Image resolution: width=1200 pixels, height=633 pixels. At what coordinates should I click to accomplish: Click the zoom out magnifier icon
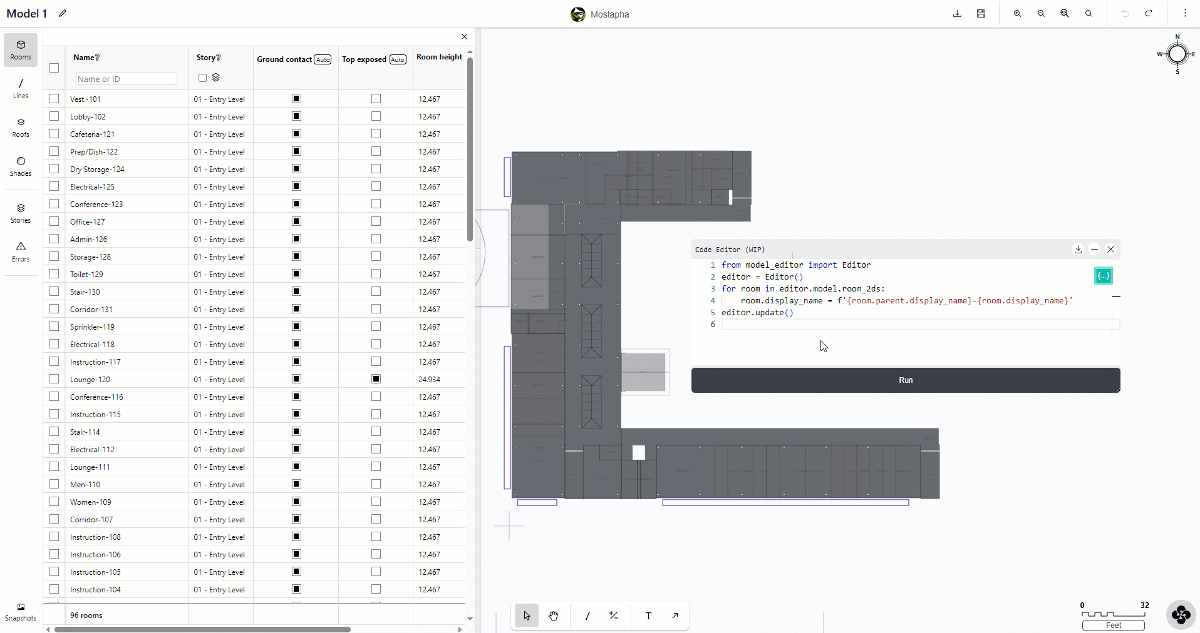click(1041, 14)
